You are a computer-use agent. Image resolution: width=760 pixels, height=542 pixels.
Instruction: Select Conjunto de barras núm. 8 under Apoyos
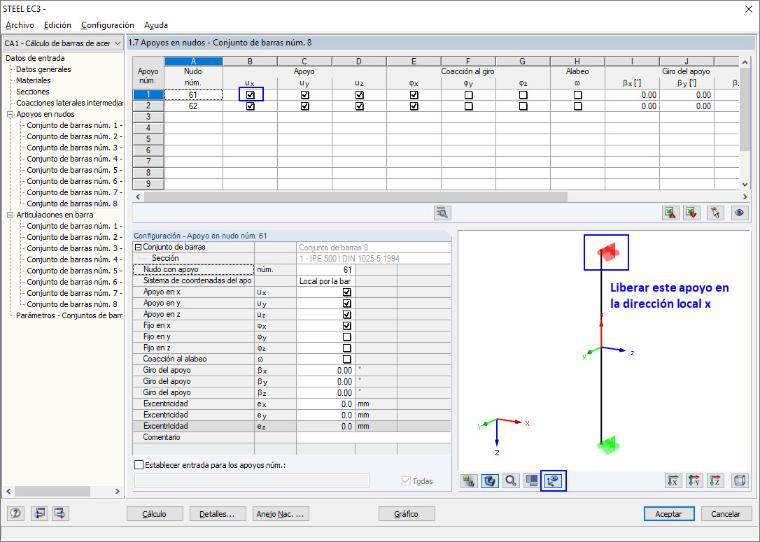pos(72,204)
